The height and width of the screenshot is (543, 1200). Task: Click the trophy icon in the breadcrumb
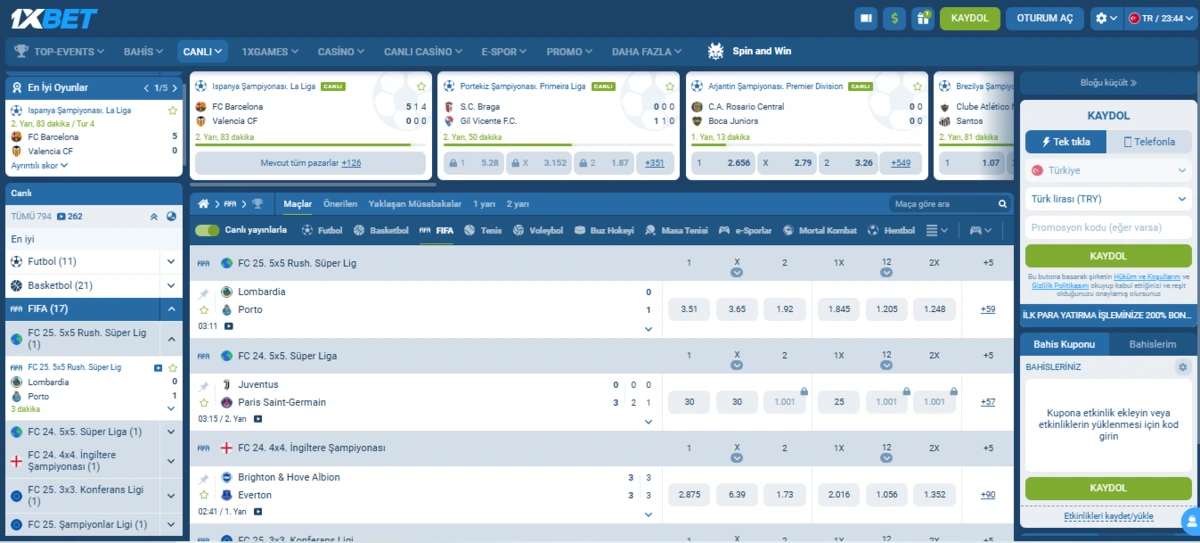click(x=257, y=204)
